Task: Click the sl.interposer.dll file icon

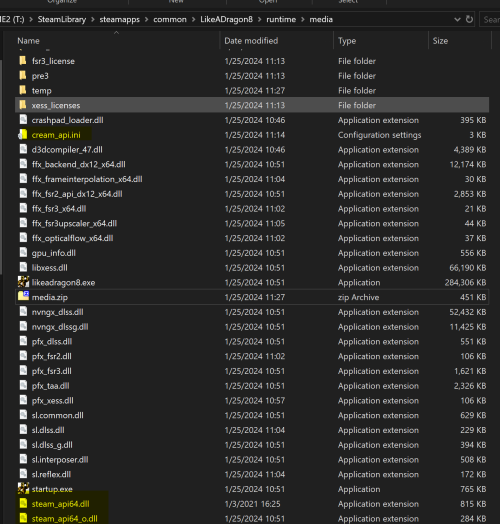Action: (x=23, y=459)
